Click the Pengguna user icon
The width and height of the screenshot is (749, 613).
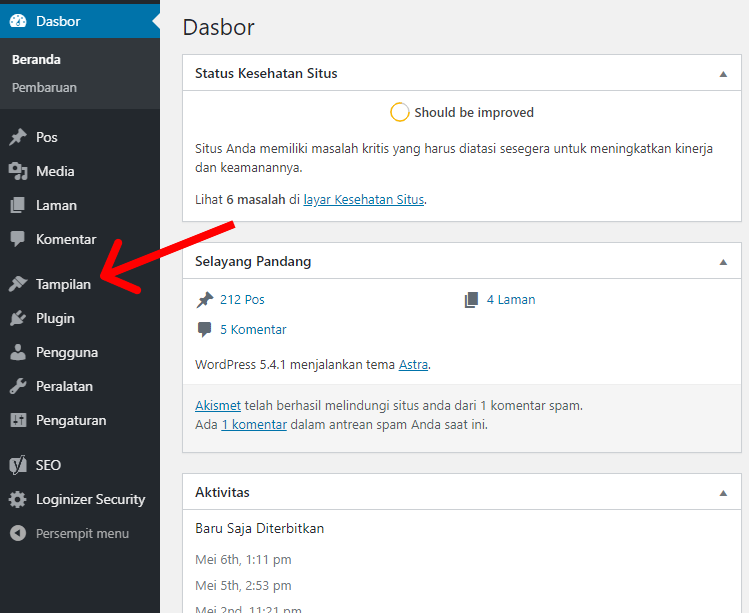(18, 352)
